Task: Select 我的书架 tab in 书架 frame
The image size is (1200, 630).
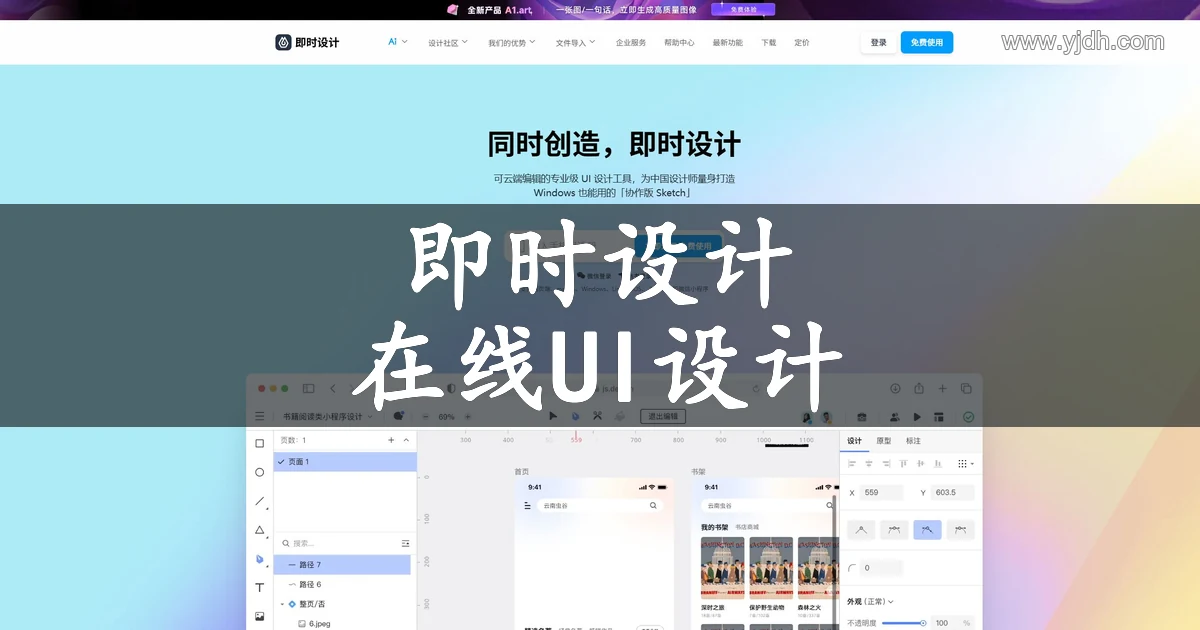Action: tap(714, 527)
